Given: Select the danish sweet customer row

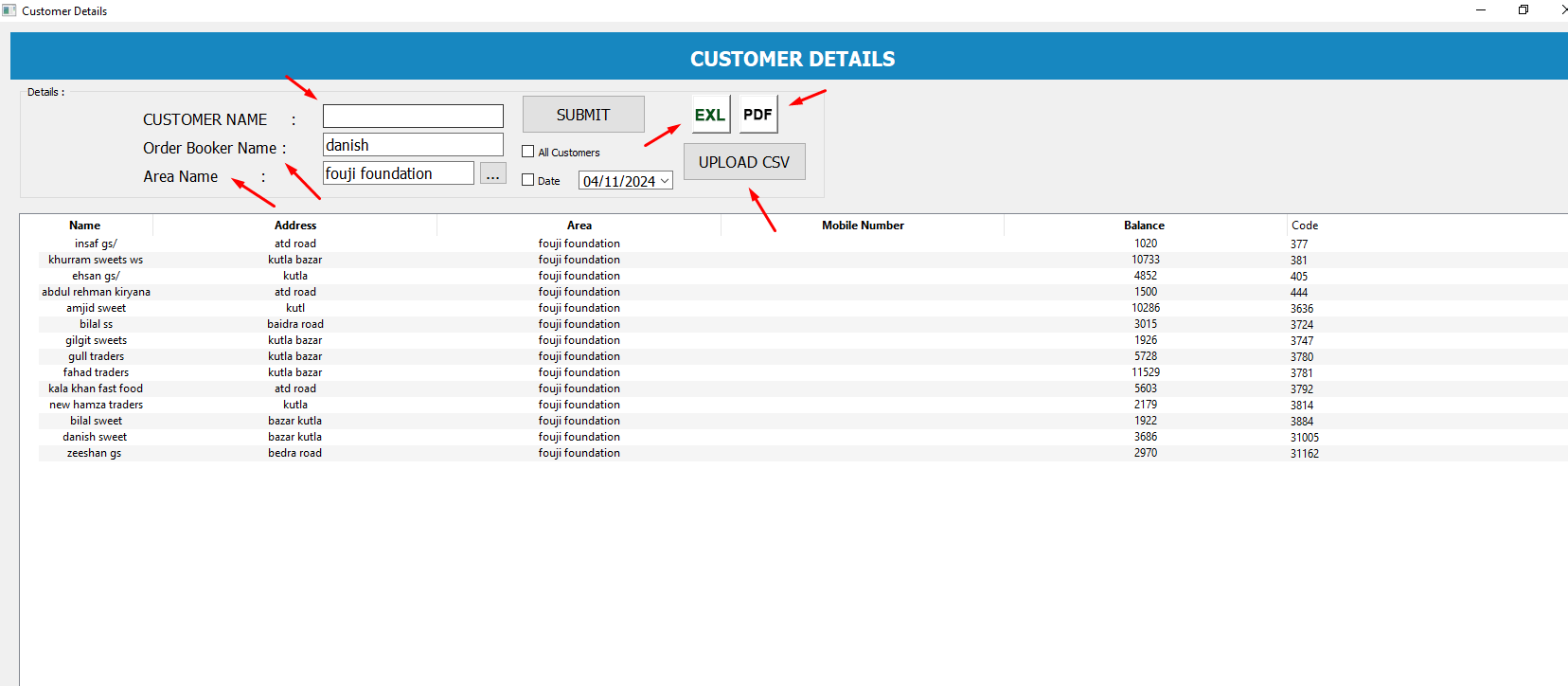Looking at the screenshot, I should click(95, 437).
